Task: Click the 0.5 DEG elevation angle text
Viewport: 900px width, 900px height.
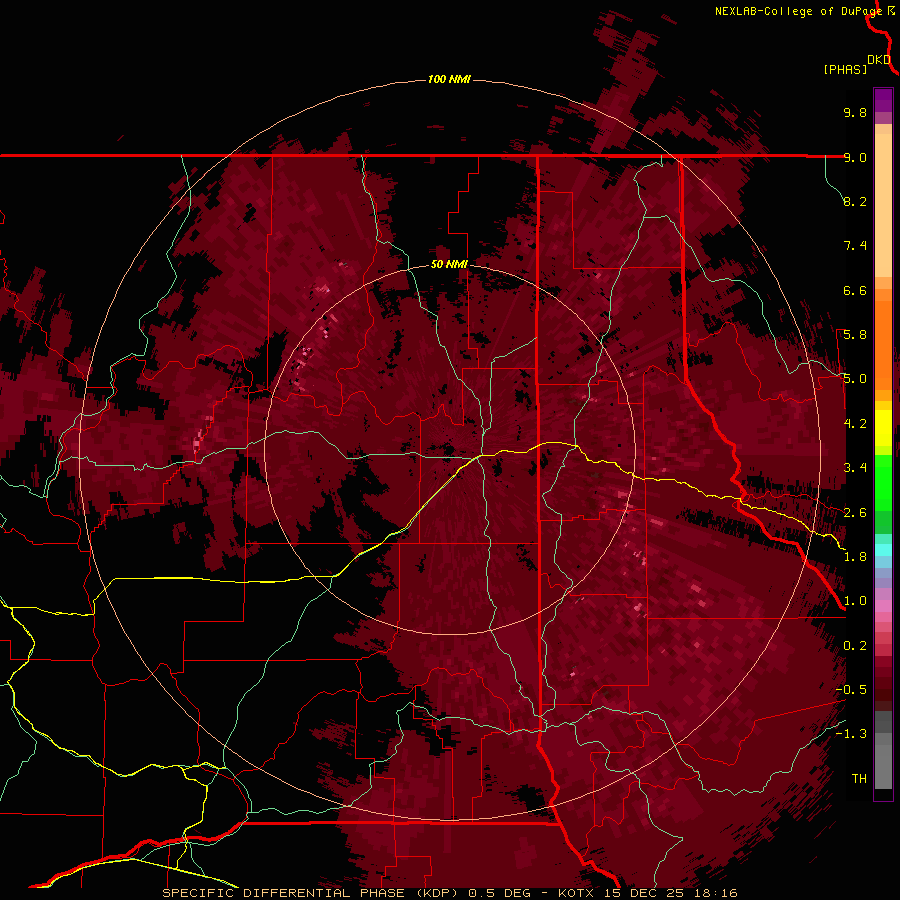Action: click(x=499, y=893)
